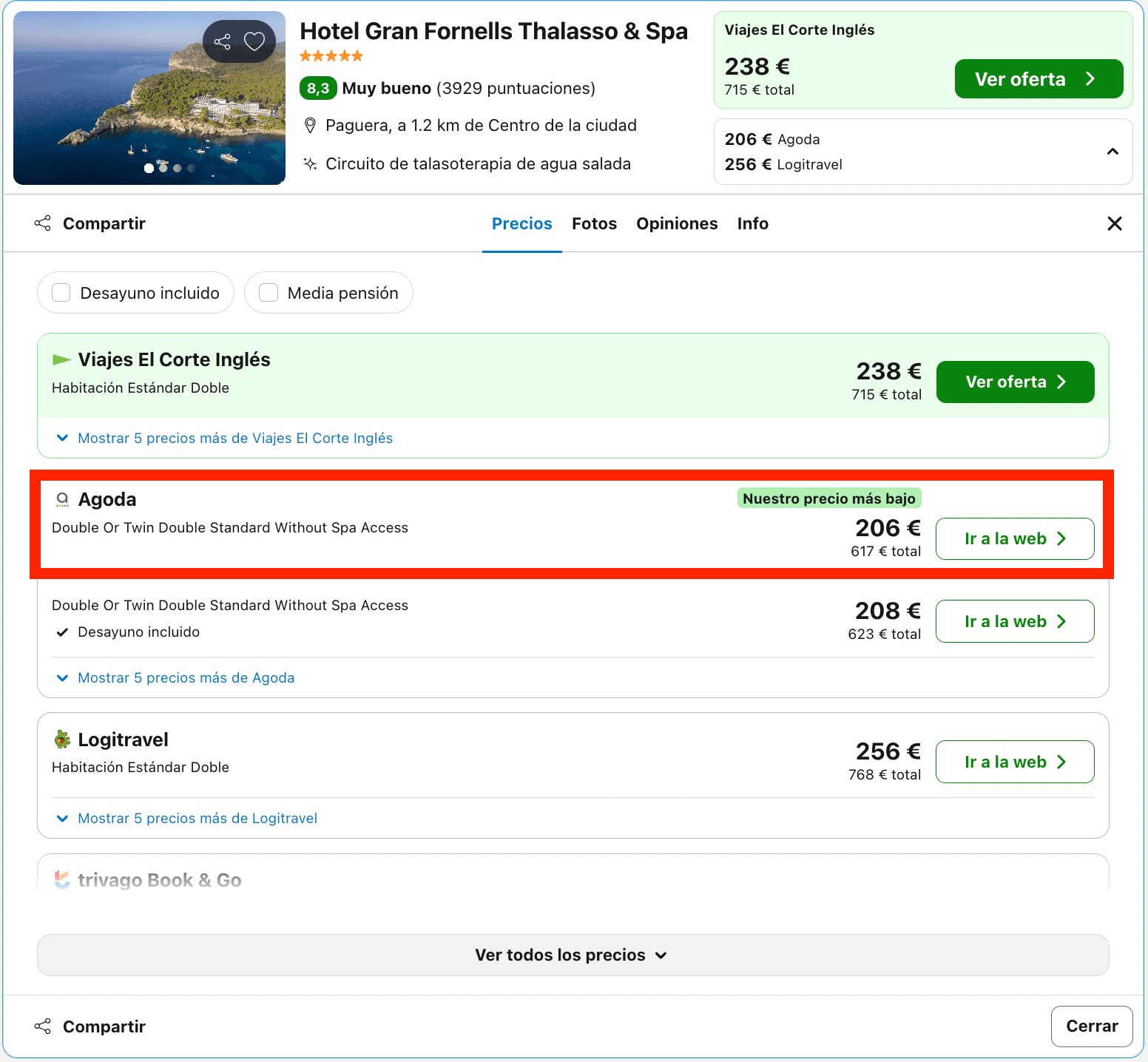The image size is (1148, 1062).
Task: Select the first photo carousel dot
Action: 149,169
